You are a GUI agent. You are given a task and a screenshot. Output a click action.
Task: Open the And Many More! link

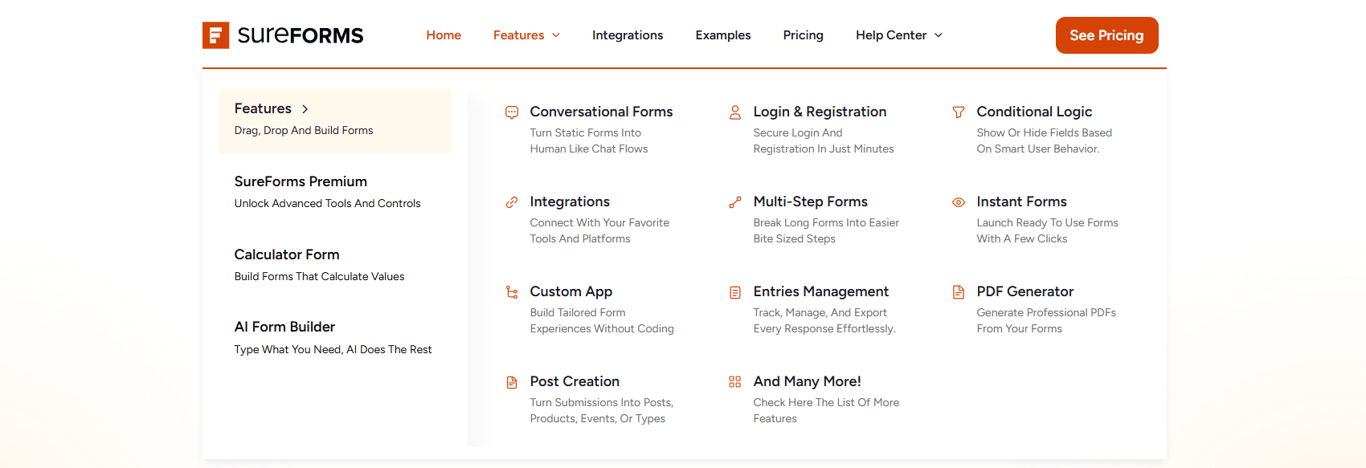807,382
